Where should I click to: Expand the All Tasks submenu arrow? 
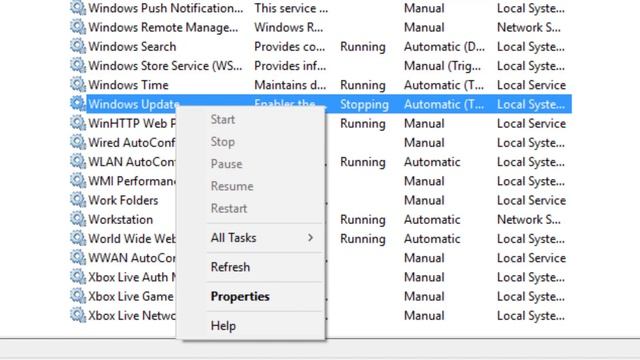point(311,238)
